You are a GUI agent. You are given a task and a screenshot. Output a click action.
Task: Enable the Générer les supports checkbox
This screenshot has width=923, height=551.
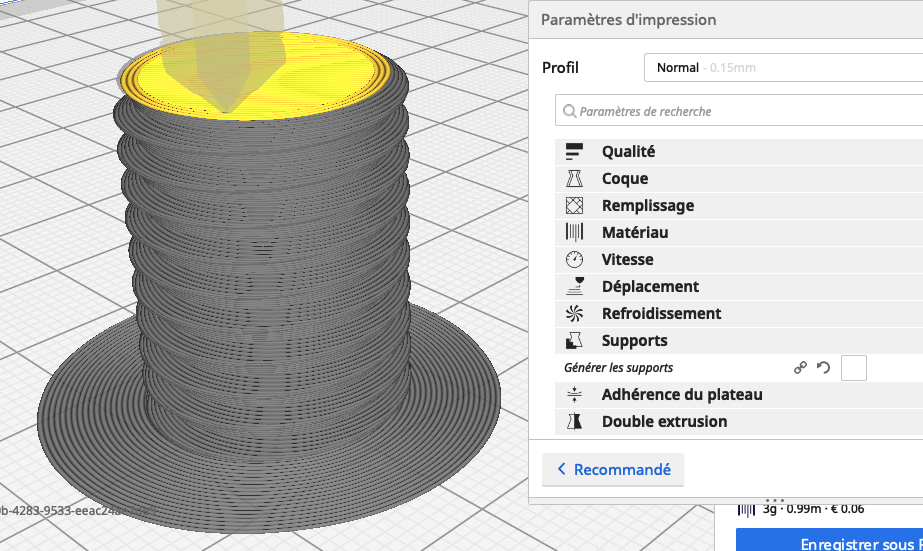[854, 368]
